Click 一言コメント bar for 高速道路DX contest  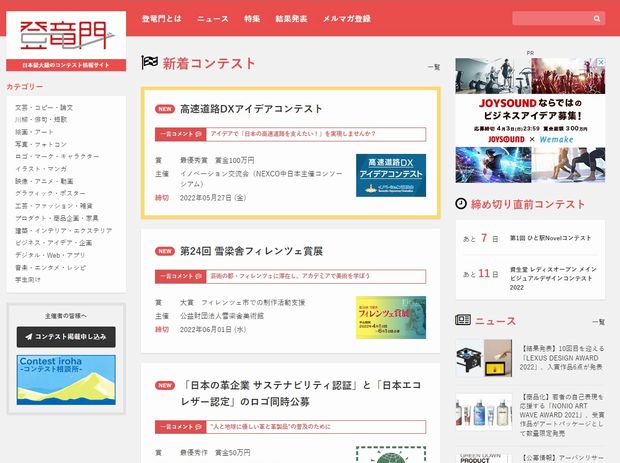pyautogui.click(x=291, y=134)
